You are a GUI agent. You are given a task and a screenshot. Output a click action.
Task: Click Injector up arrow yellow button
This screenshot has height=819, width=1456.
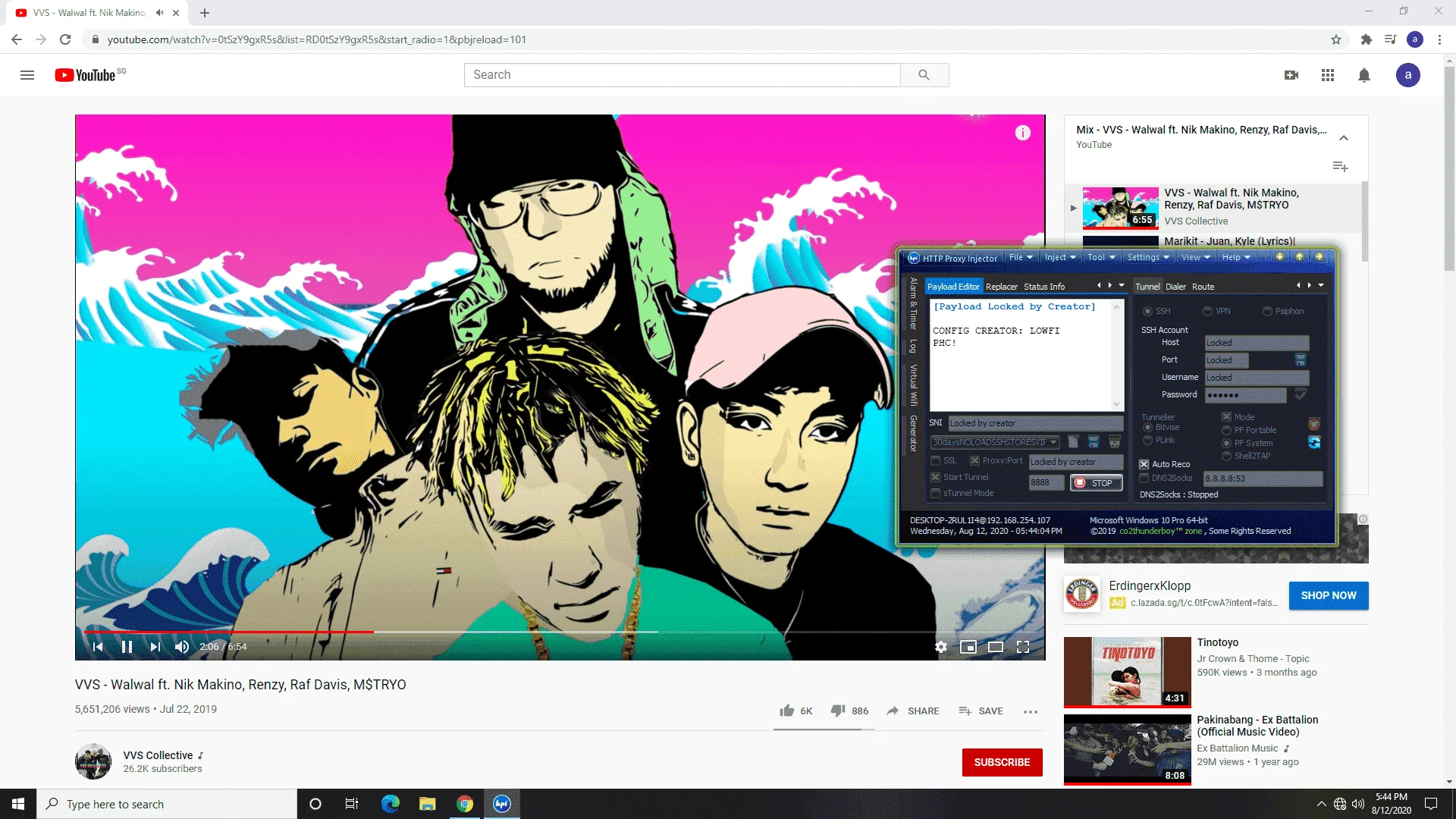point(1300,257)
